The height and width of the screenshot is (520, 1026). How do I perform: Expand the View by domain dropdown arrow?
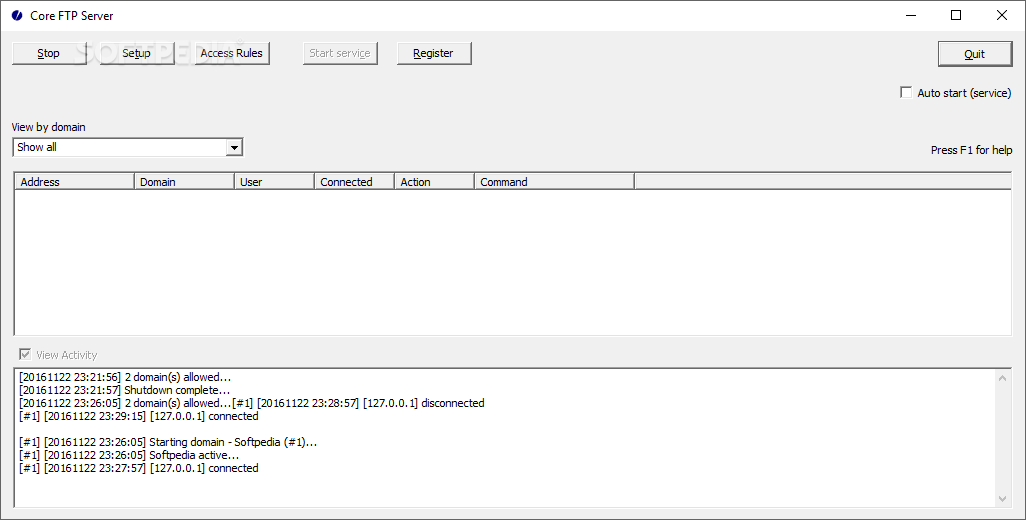click(234, 148)
